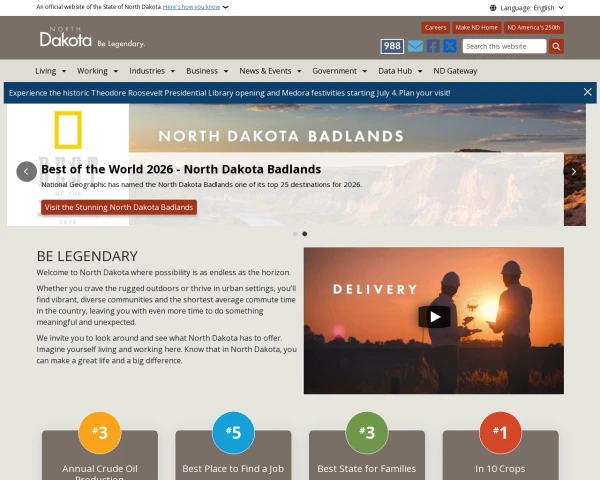Dismiss the Theodore Roosevelt Library alert banner

(x=588, y=92)
